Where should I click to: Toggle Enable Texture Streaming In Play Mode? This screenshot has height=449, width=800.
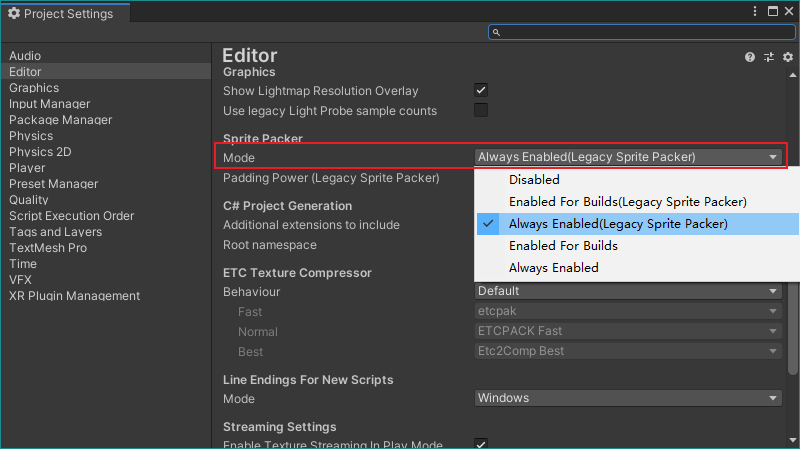pos(481,444)
